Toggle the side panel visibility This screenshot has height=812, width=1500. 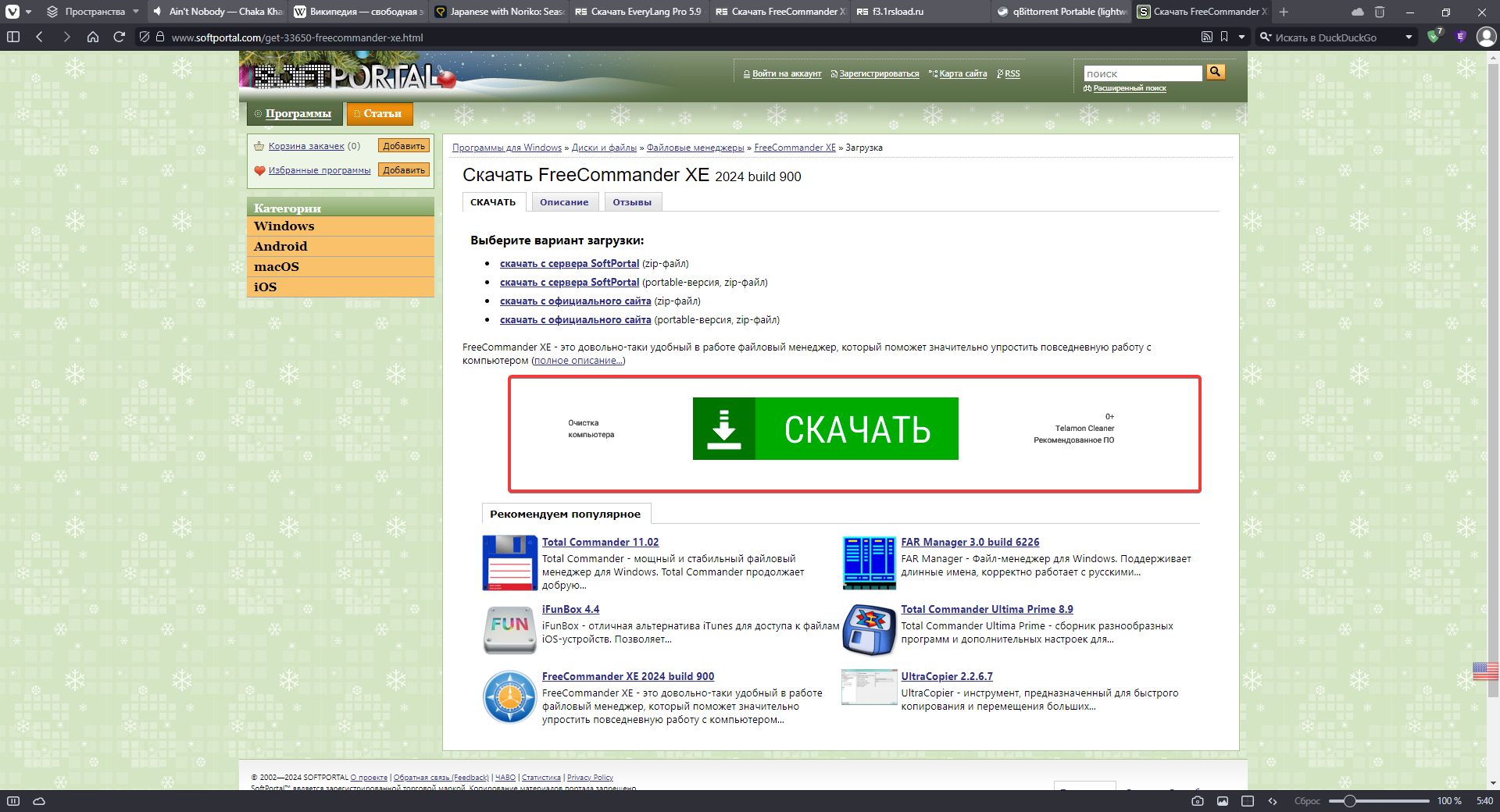coord(13,37)
